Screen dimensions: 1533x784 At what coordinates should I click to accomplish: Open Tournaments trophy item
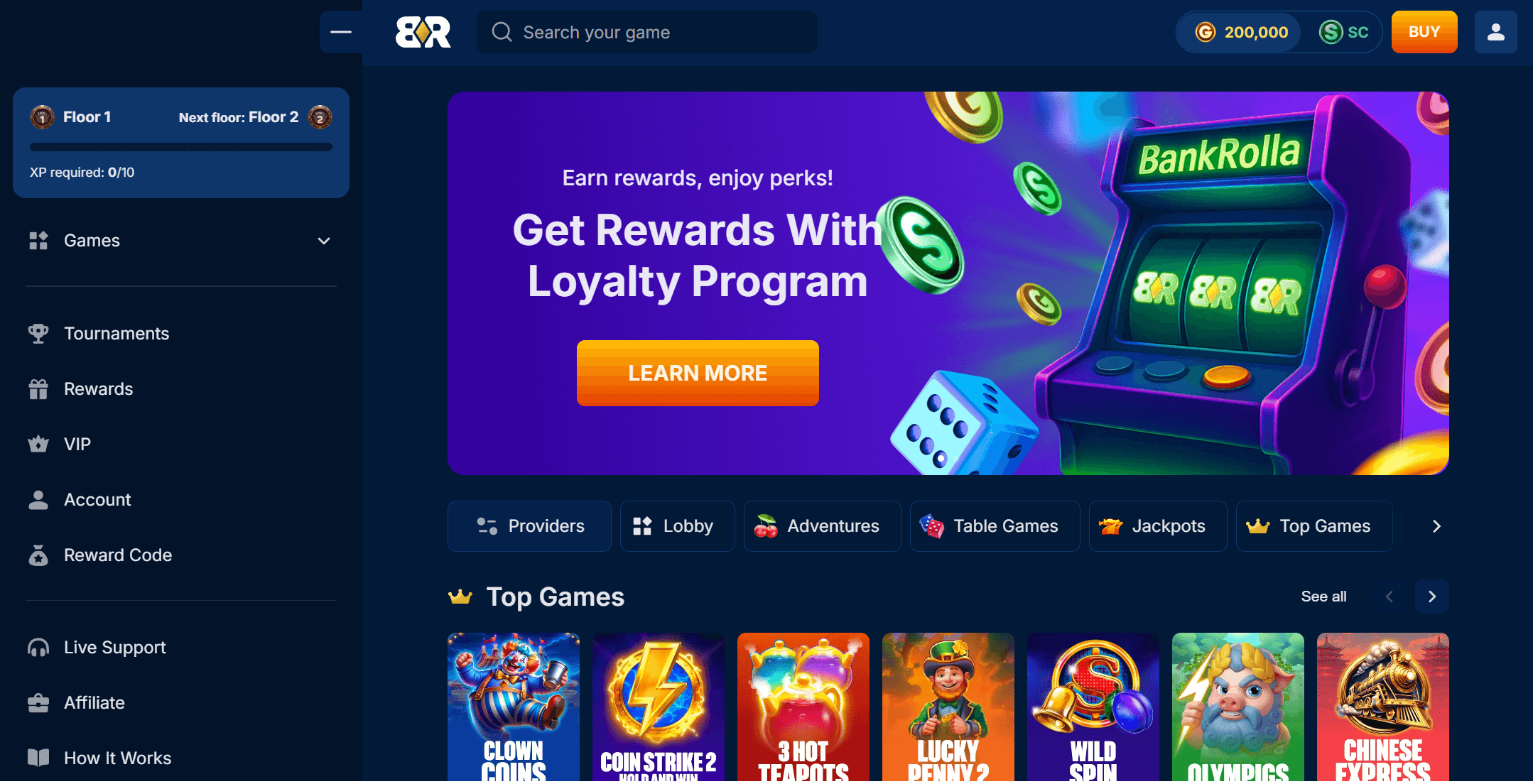(99, 334)
